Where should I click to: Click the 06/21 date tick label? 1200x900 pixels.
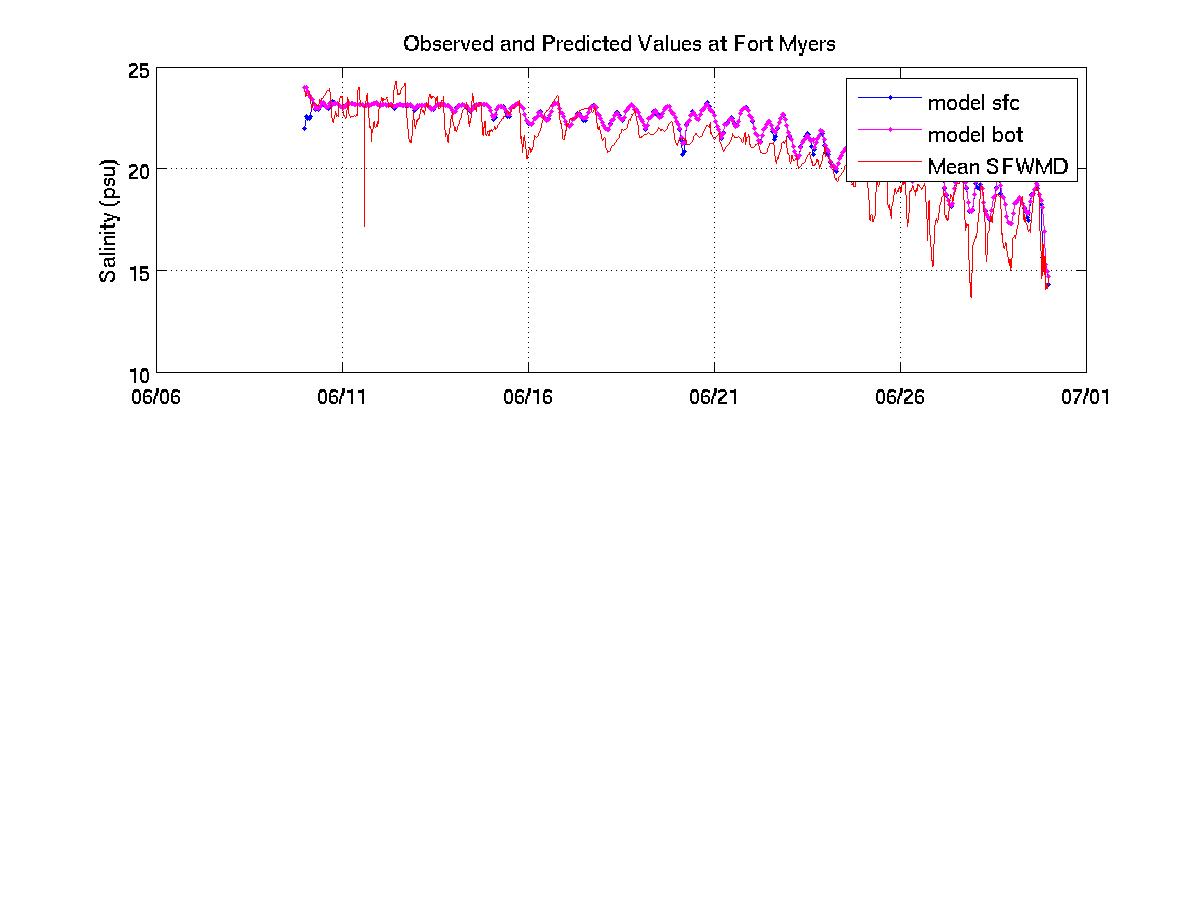point(714,396)
